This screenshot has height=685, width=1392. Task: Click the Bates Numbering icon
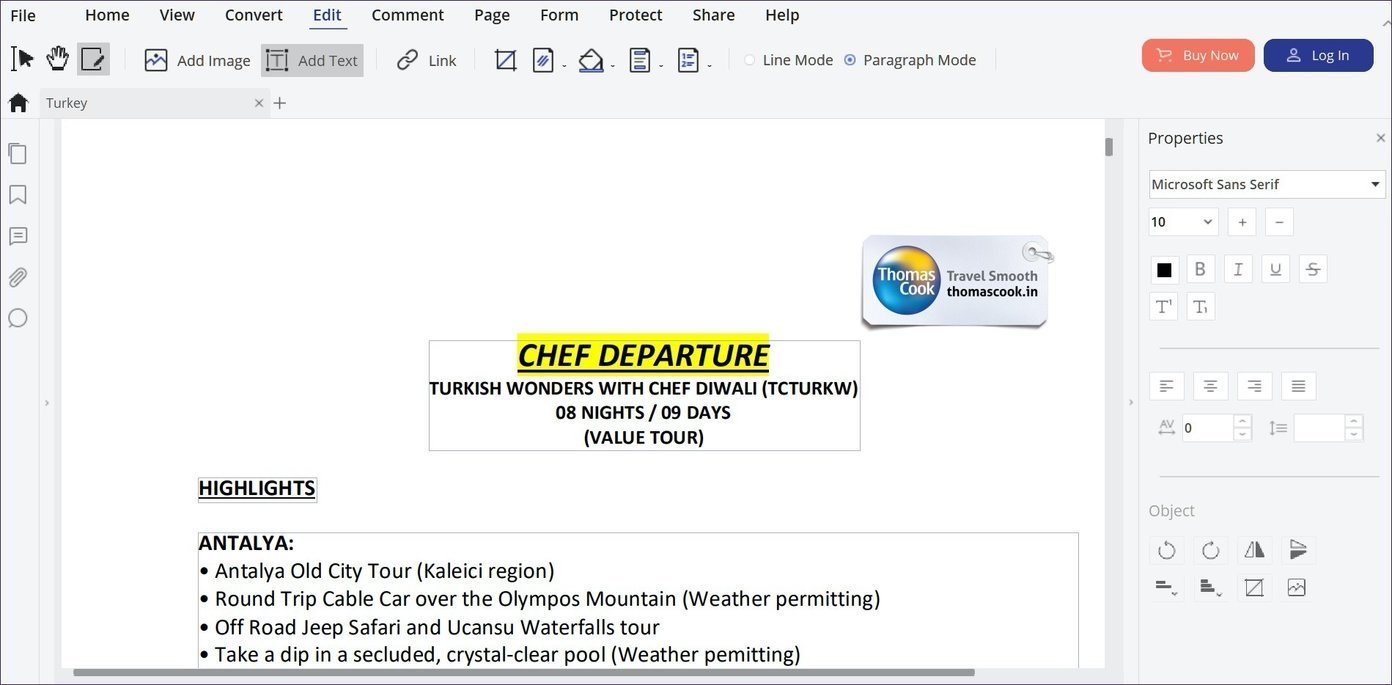coord(688,60)
